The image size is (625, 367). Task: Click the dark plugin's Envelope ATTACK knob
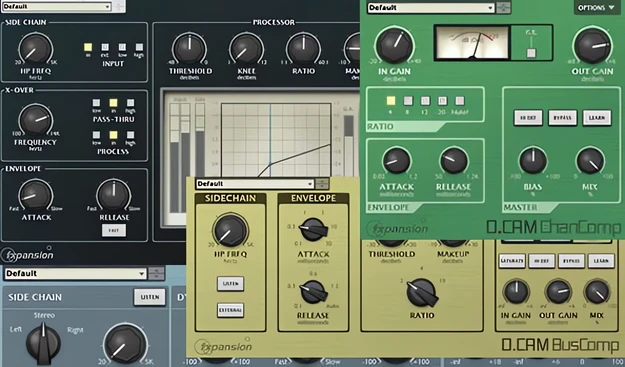36,195
